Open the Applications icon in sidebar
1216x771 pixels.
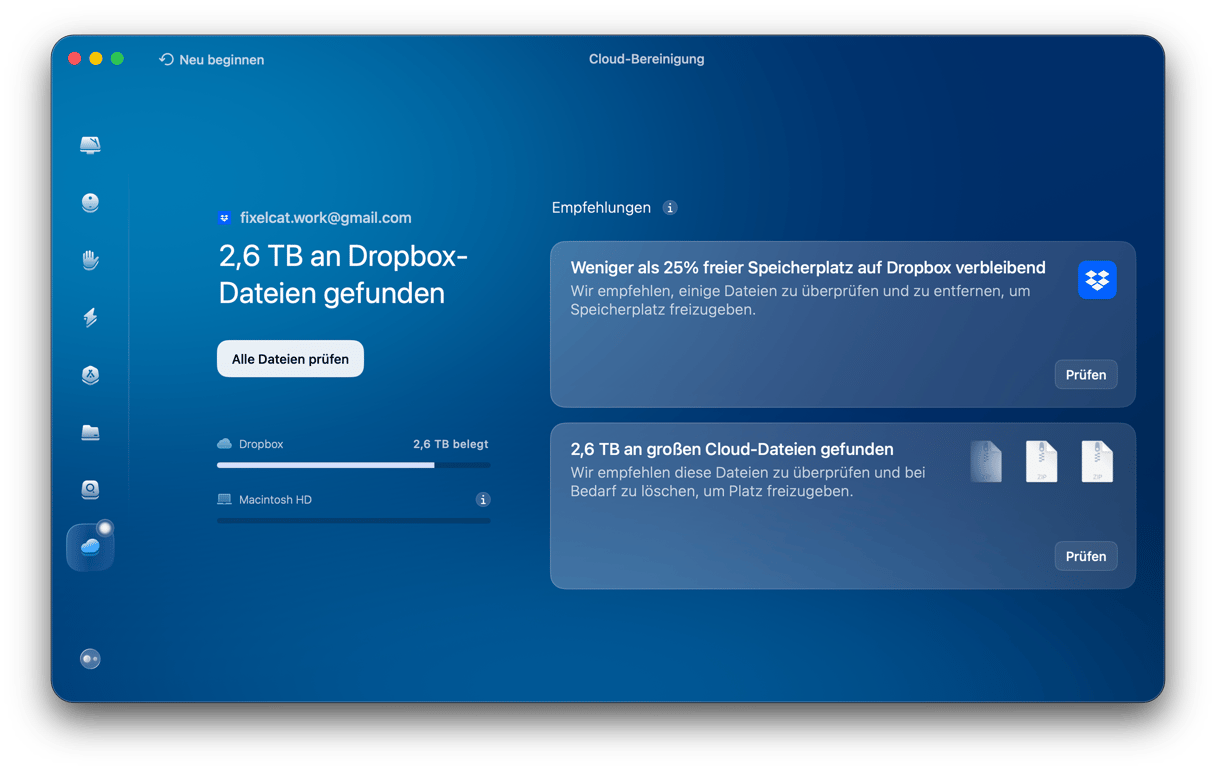click(90, 375)
